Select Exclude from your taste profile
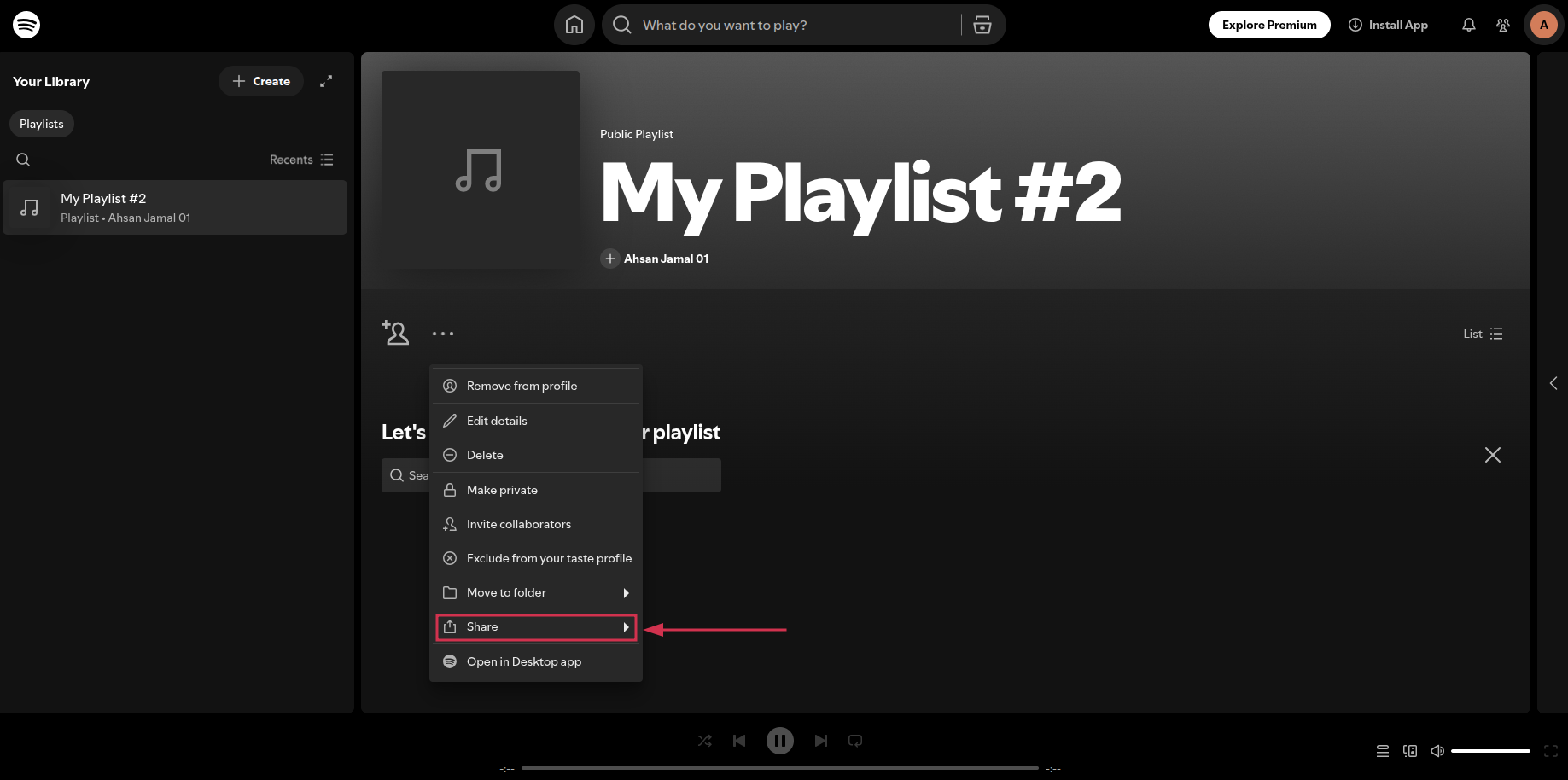This screenshot has width=1568, height=780. (536, 558)
